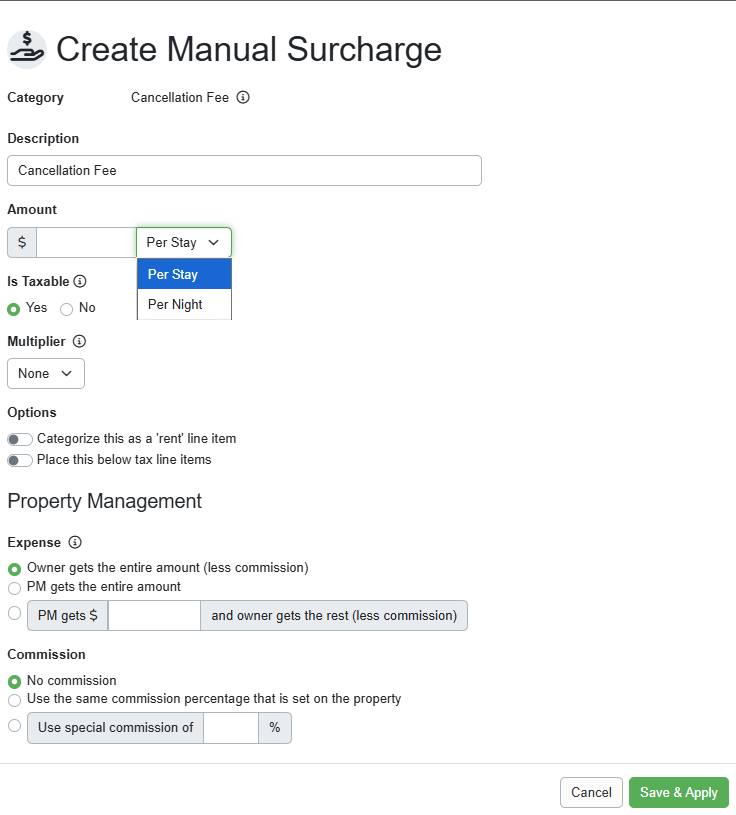The width and height of the screenshot is (736, 815).
Task: Pick Per Night from the open list
Action: [184, 304]
